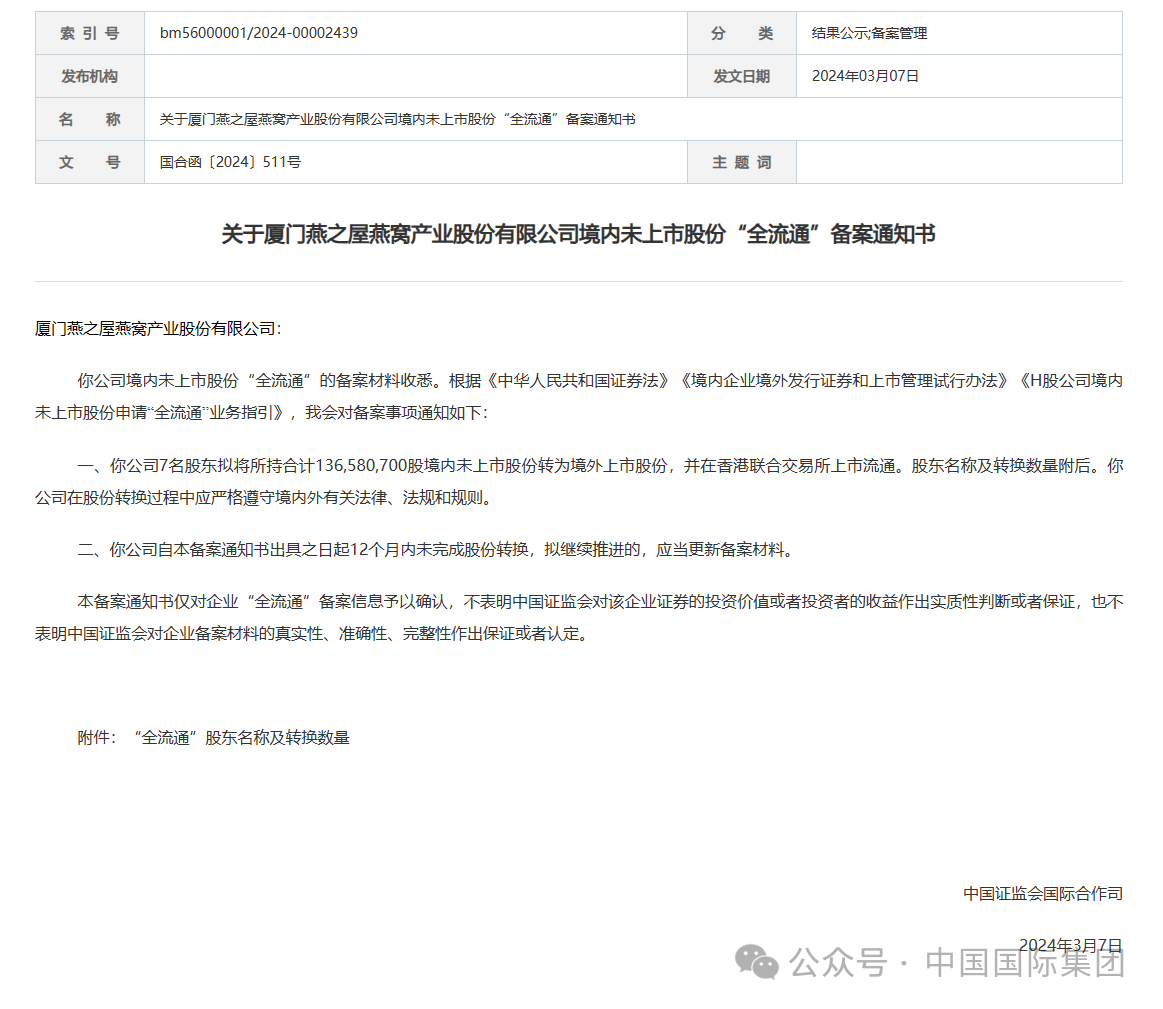Viewport: 1163px width, 1009px height.
Task: Click date value 2024年03月07日
Action: point(865,76)
